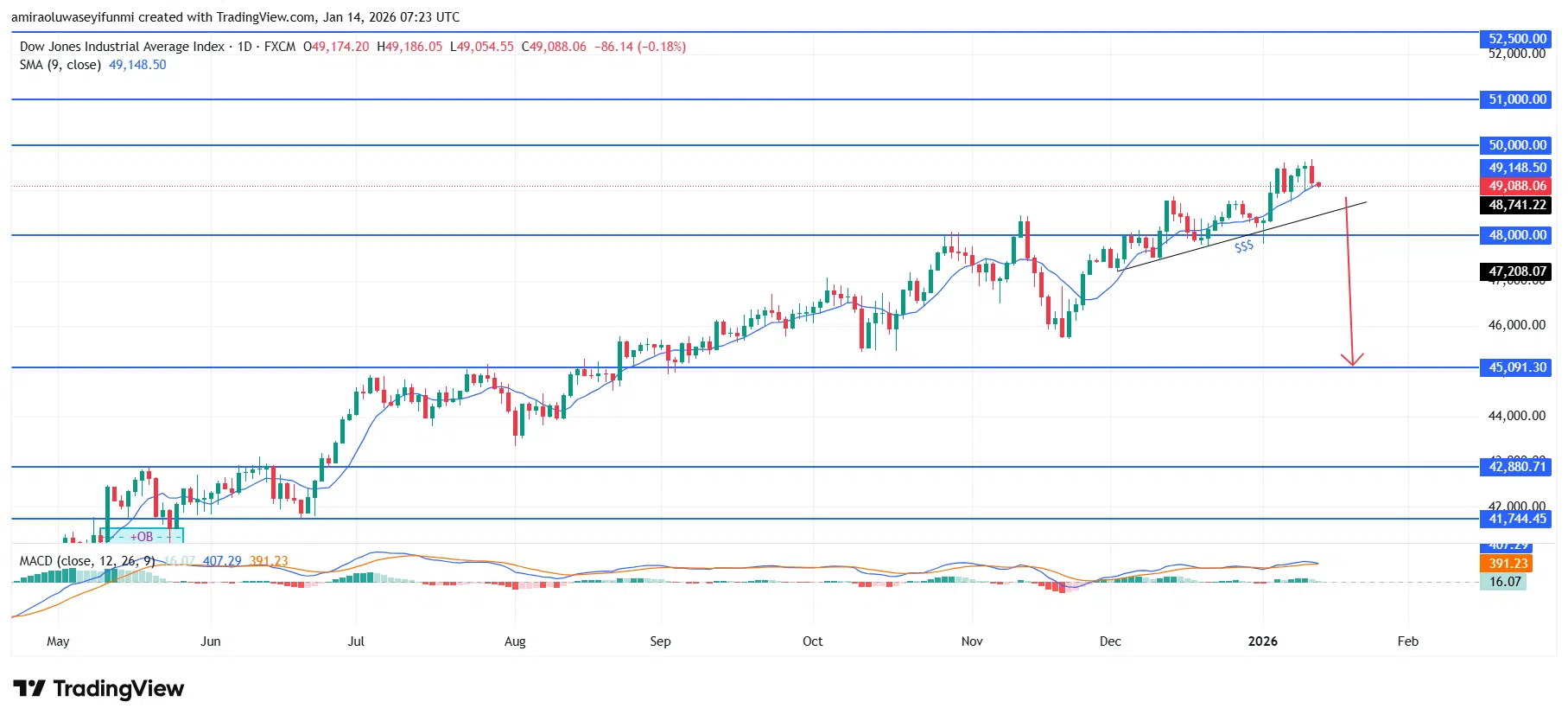
Task: Click the 48,000.00 horizontal level label
Action: 1517,235
